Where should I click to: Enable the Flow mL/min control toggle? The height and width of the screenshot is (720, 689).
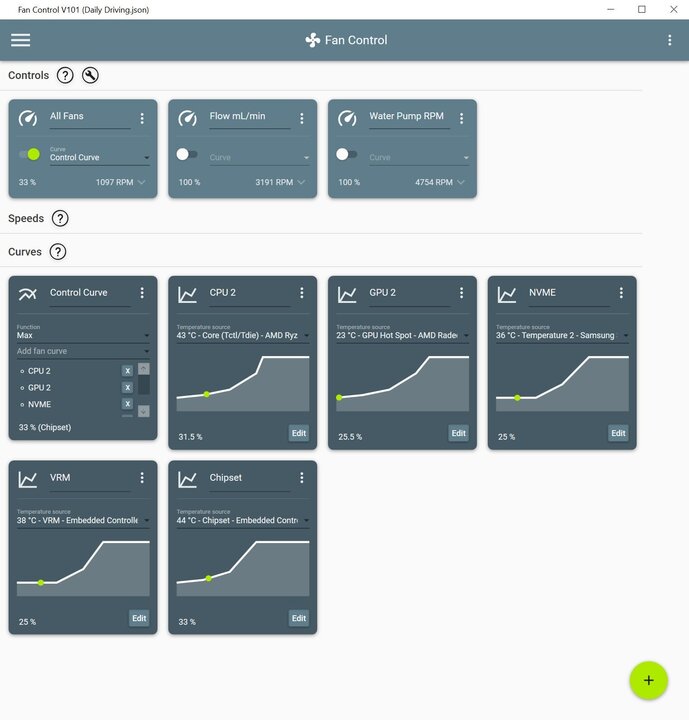coord(187,154)
